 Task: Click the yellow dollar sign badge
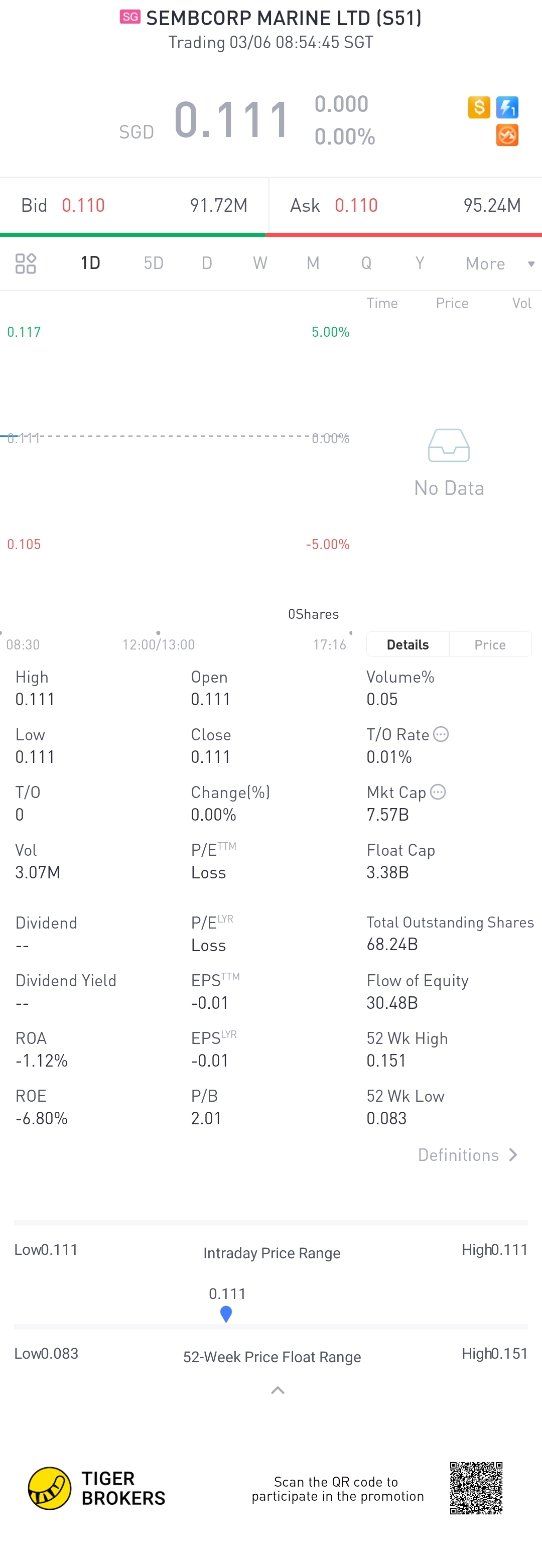point(479,107)
